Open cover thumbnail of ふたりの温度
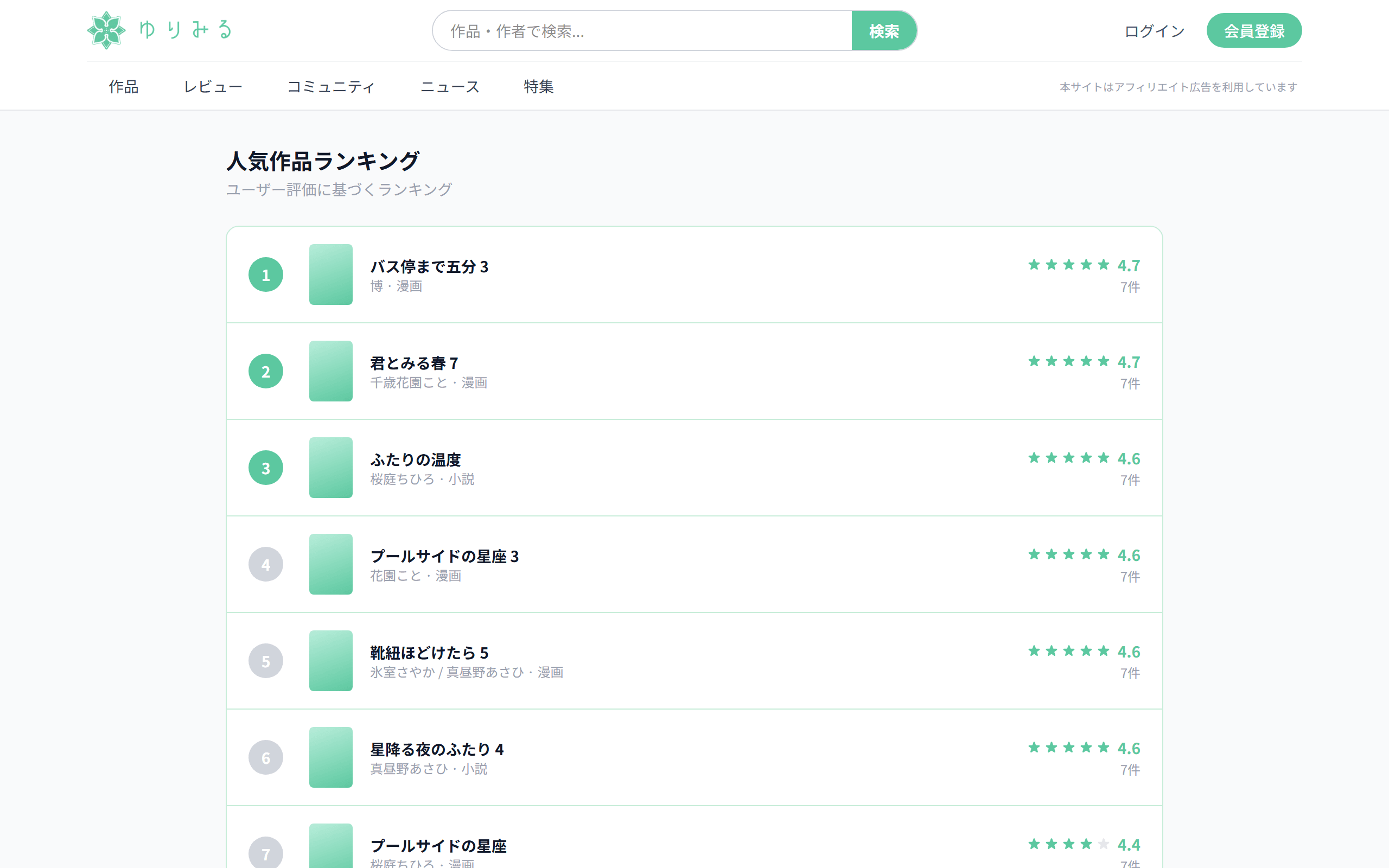 [330, 468]
